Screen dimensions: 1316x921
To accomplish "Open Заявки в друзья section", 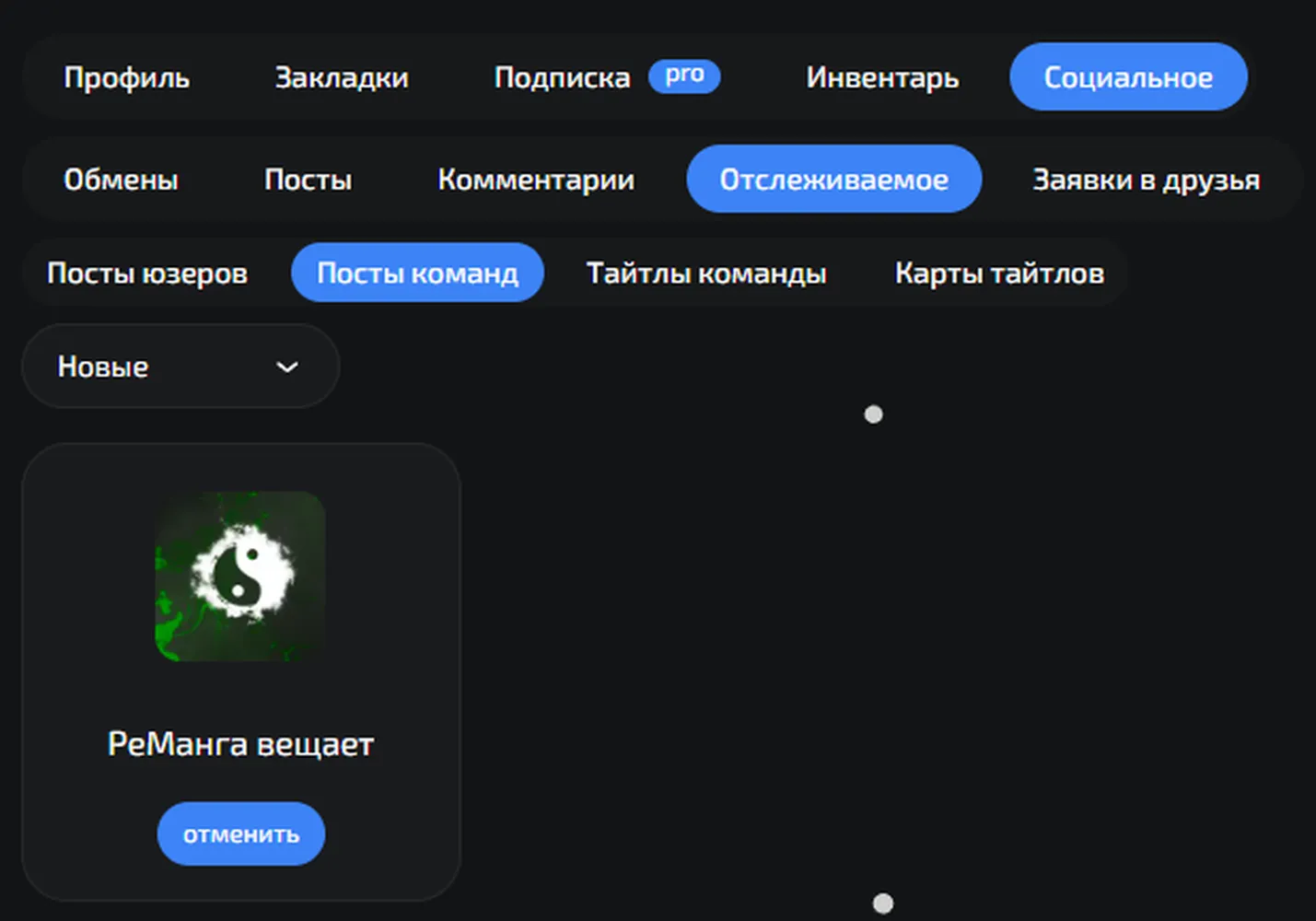I will point(1147,180).
